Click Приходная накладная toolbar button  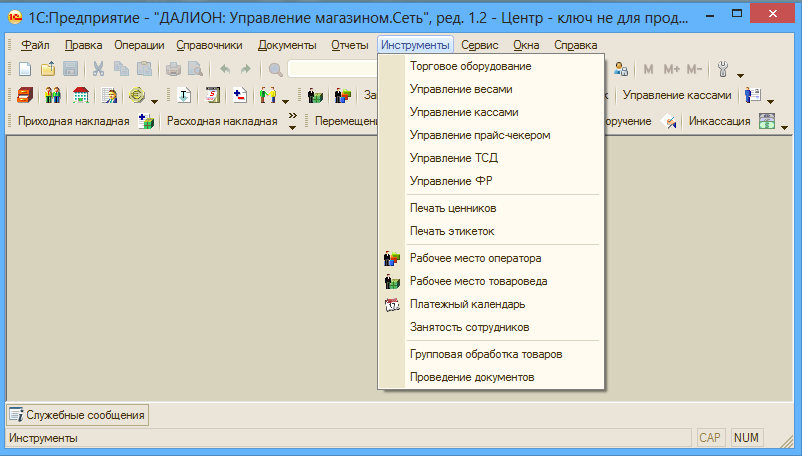coord(74,121)
